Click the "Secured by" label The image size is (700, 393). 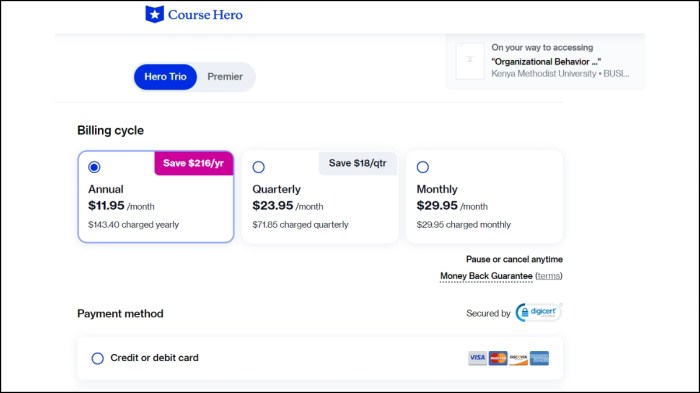(488, 314)
